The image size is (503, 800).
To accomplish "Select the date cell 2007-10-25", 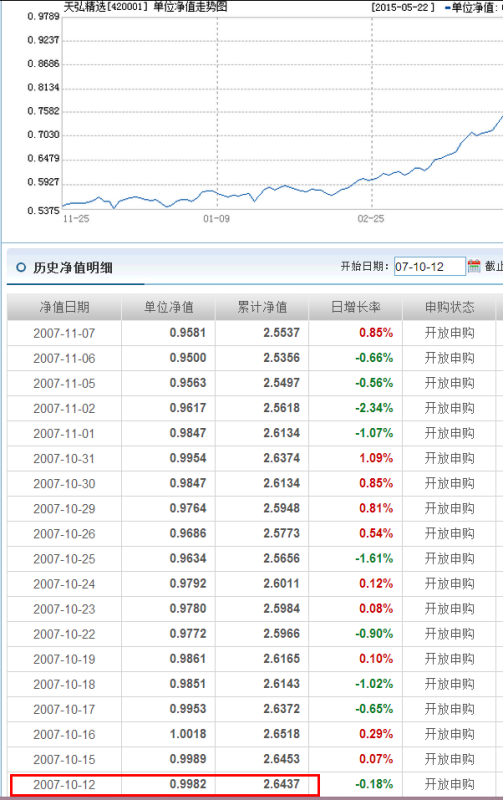I will point(64,559).
